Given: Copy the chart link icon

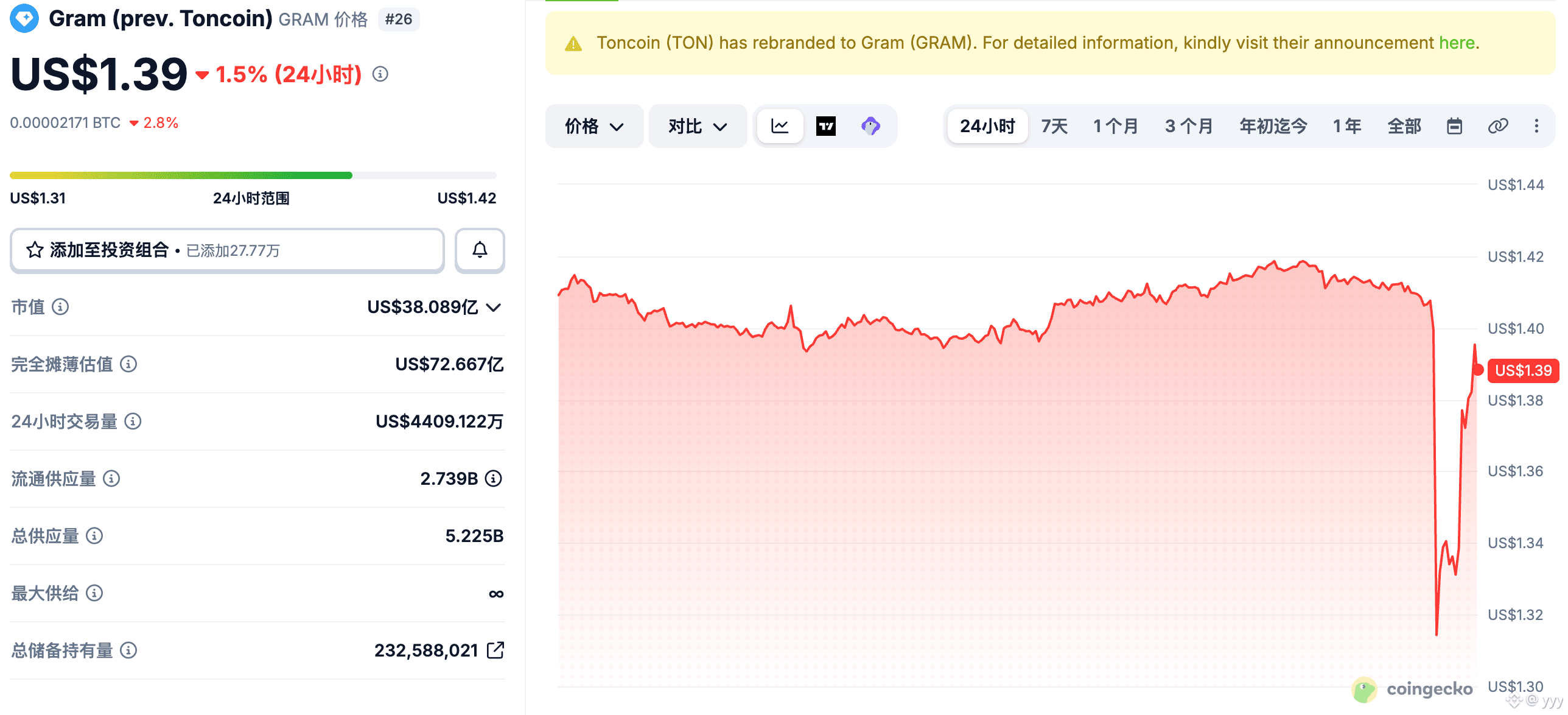Looking at the screenshot, I should click(x=1497, y=126).
